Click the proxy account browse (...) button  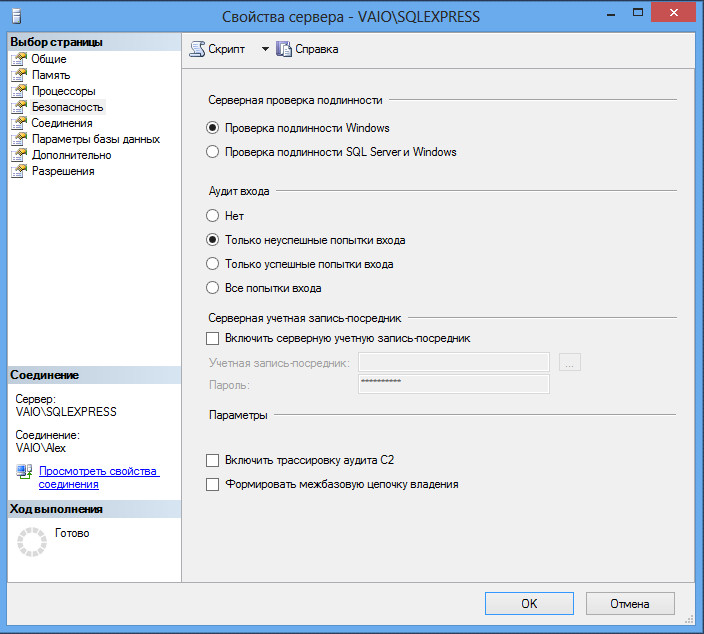[570, 362]
